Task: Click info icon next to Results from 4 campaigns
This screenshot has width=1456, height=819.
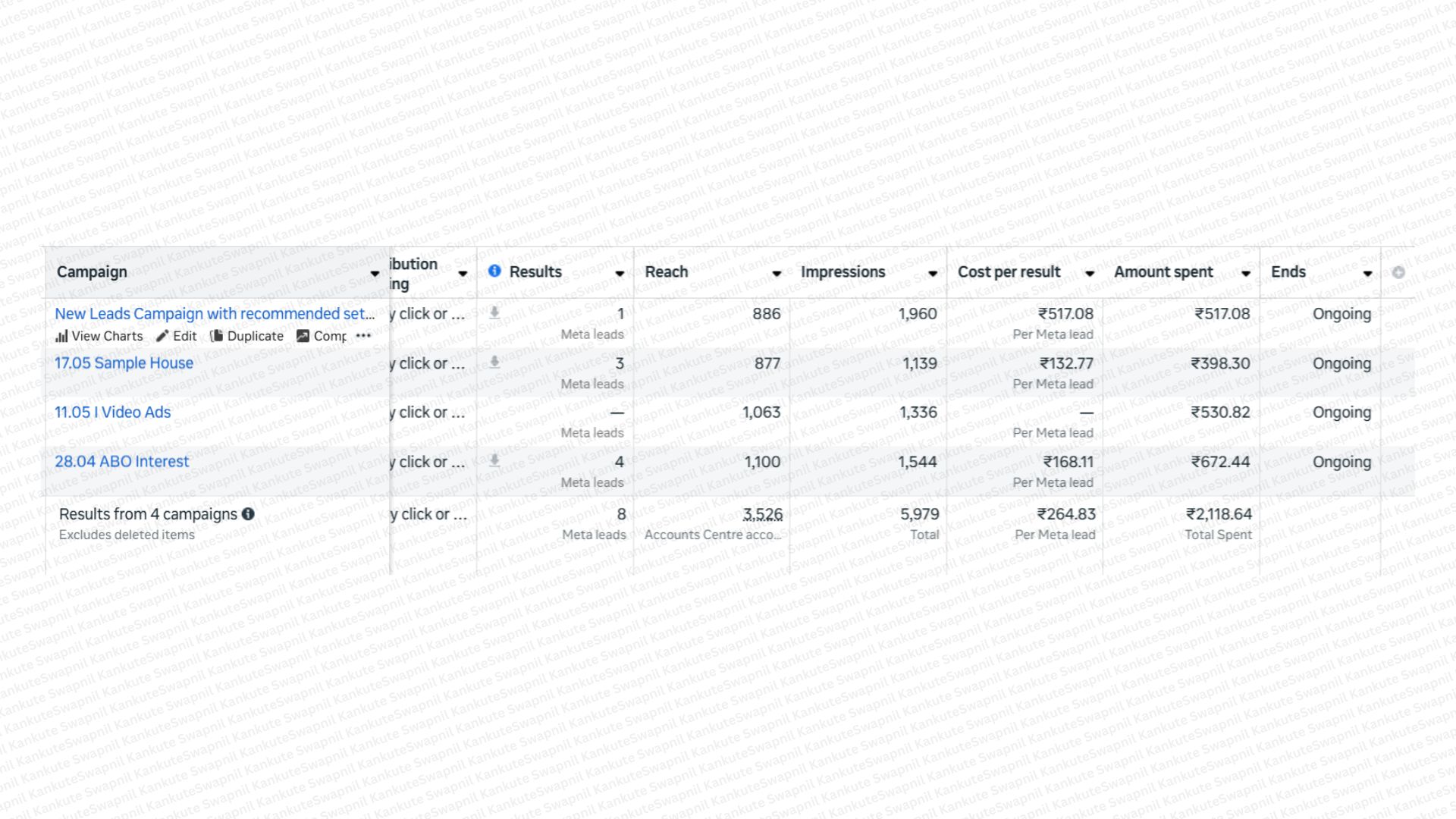Action: [248, 514]
